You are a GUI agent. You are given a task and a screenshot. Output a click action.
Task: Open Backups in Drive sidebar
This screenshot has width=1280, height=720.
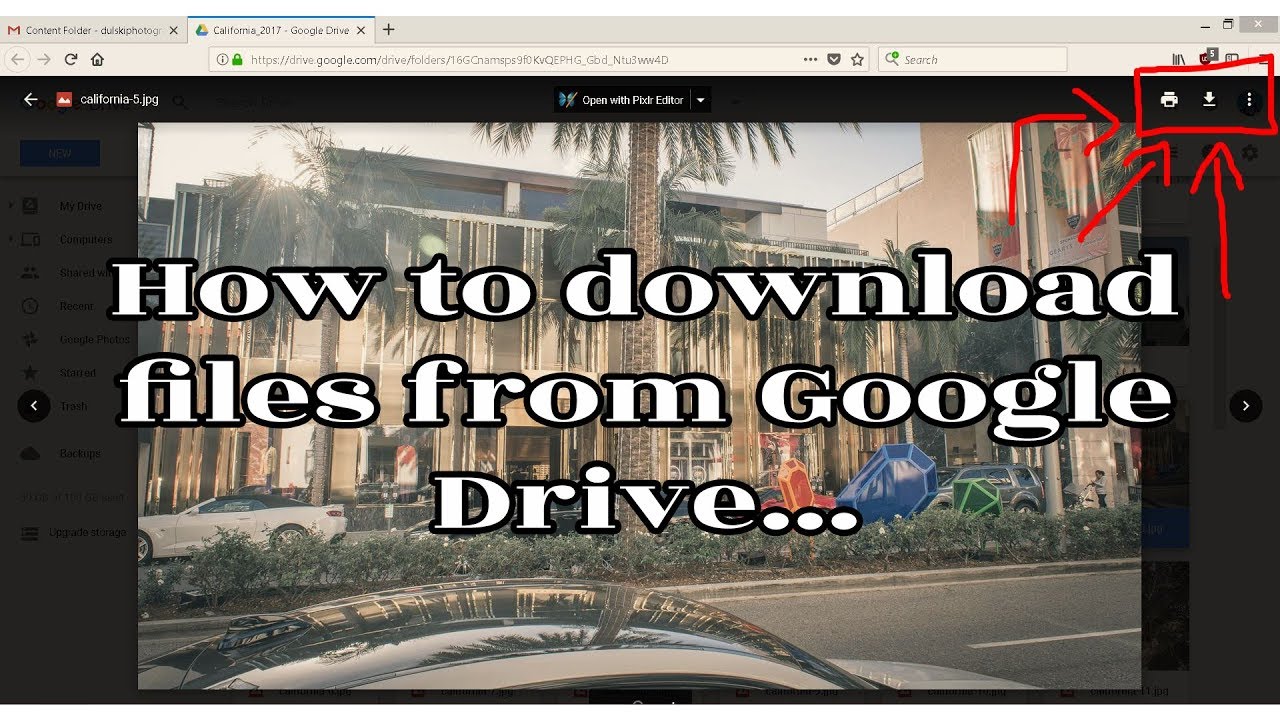(x=80, y=453)
